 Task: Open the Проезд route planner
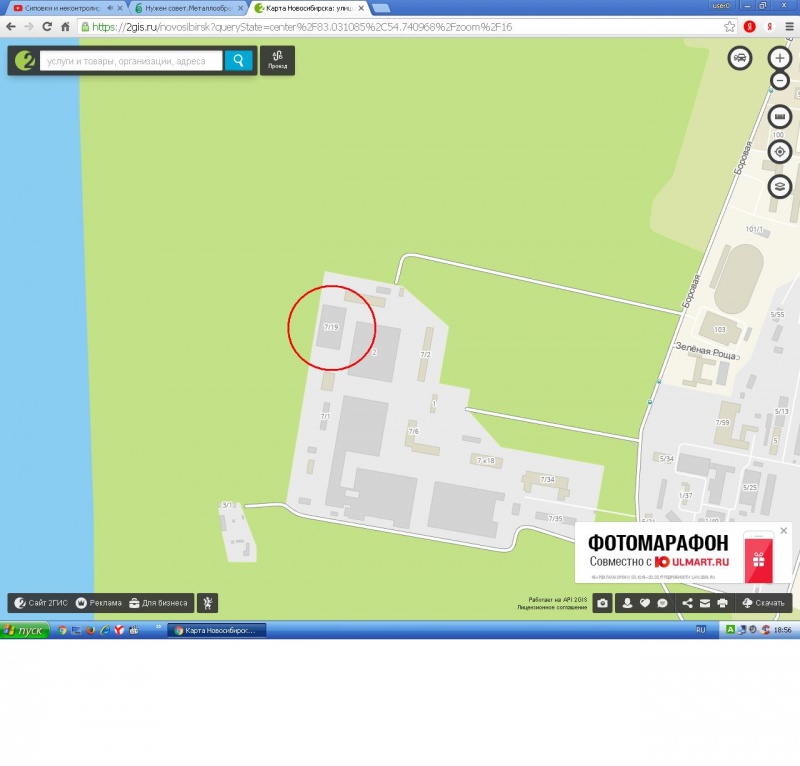(x=277, y=61)
